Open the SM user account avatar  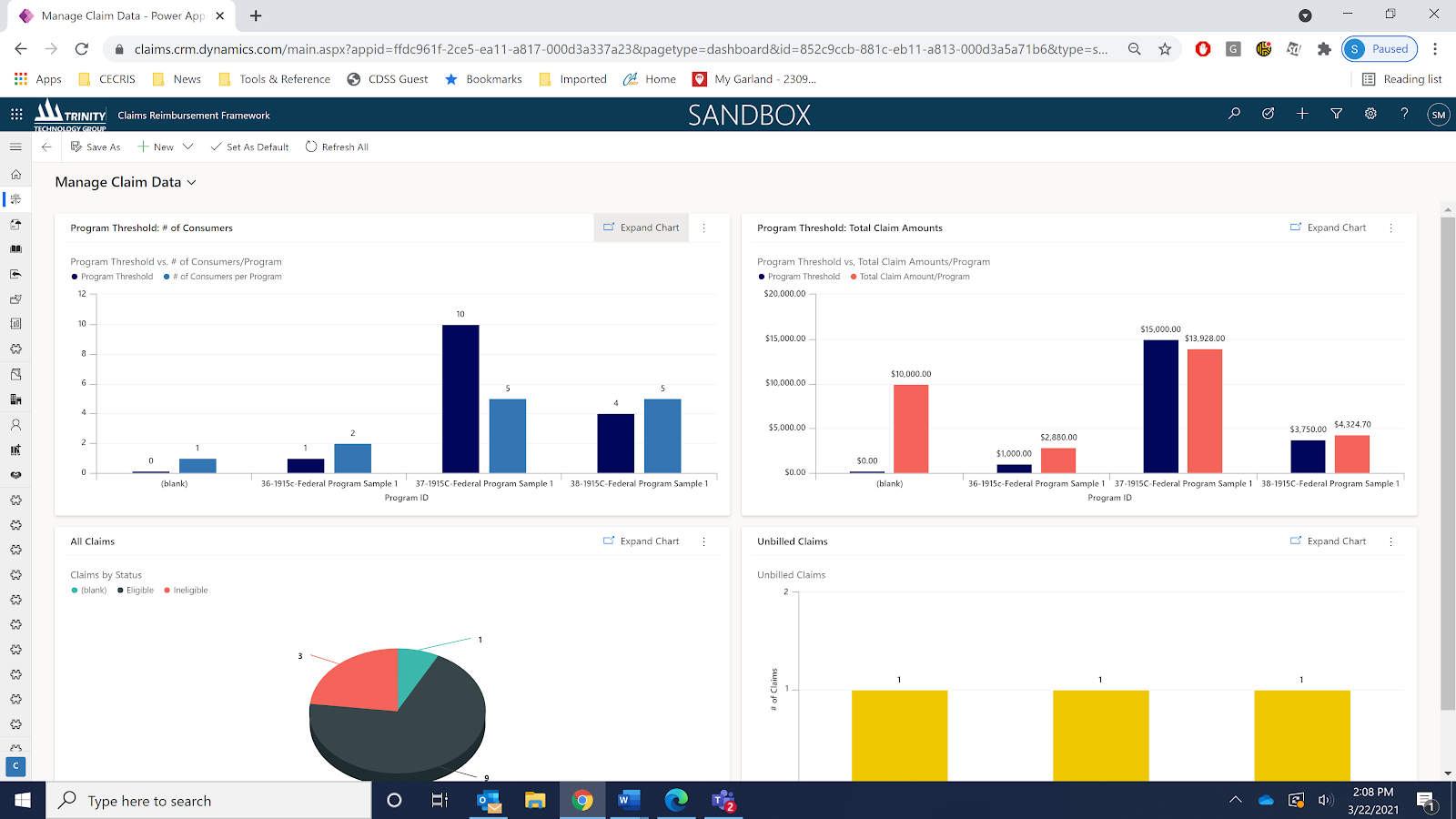point(1438,115)
